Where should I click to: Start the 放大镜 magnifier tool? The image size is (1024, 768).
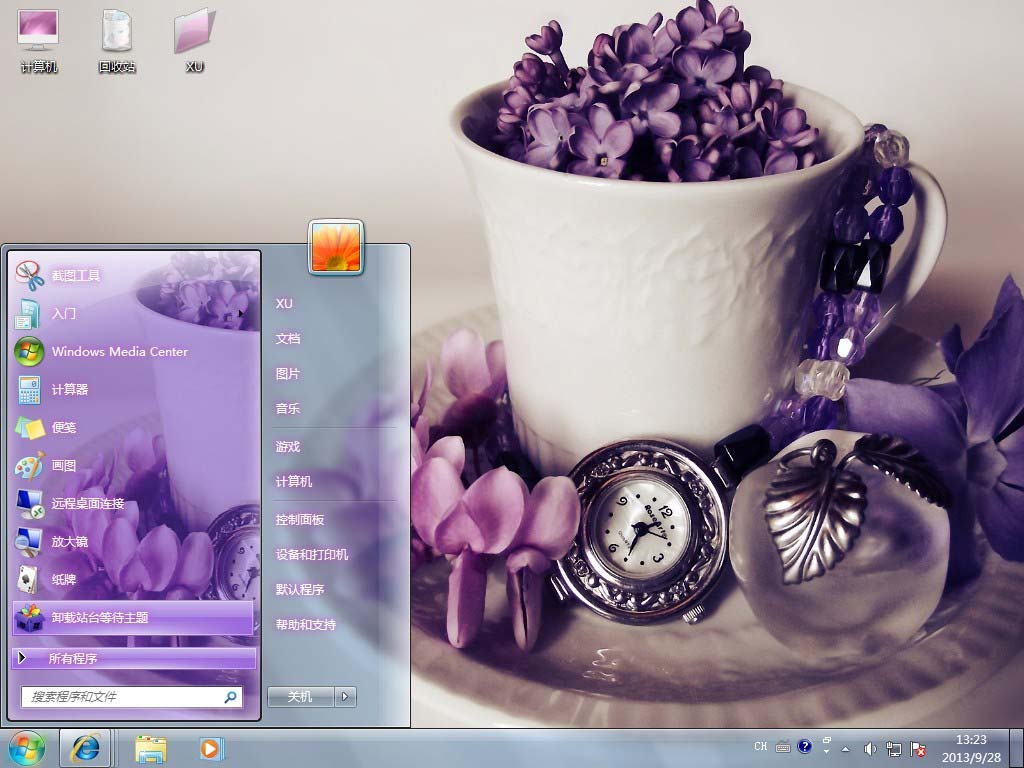tap(70, 541)
